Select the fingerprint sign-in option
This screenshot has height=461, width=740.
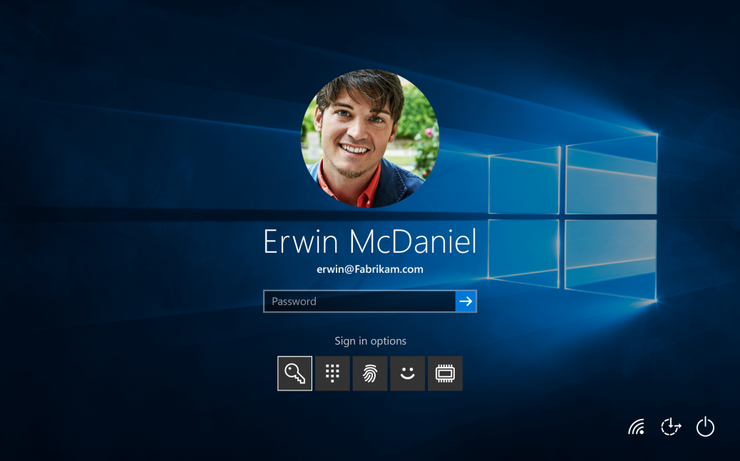370,373
